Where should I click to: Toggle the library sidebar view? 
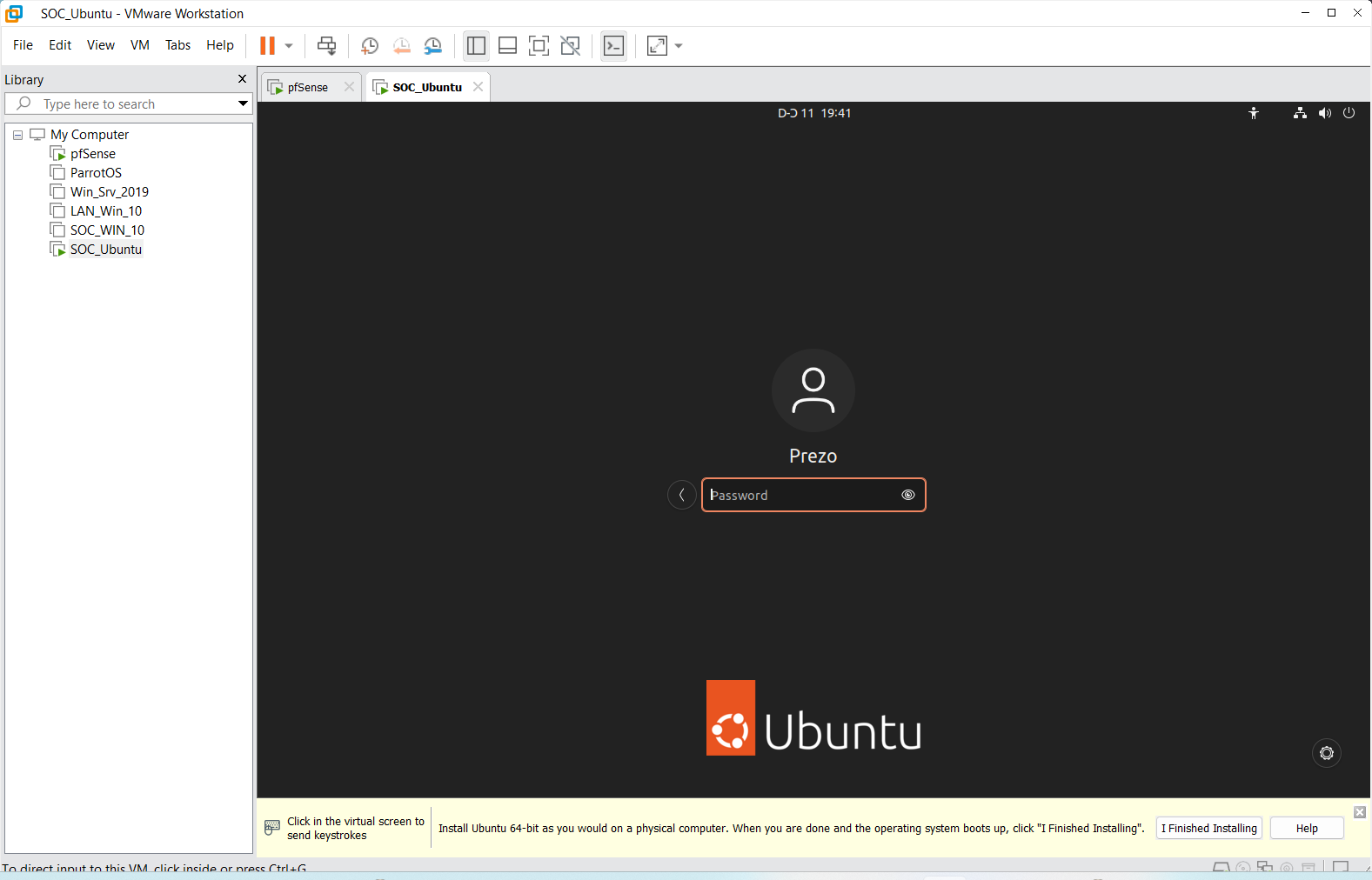[476, 46]
